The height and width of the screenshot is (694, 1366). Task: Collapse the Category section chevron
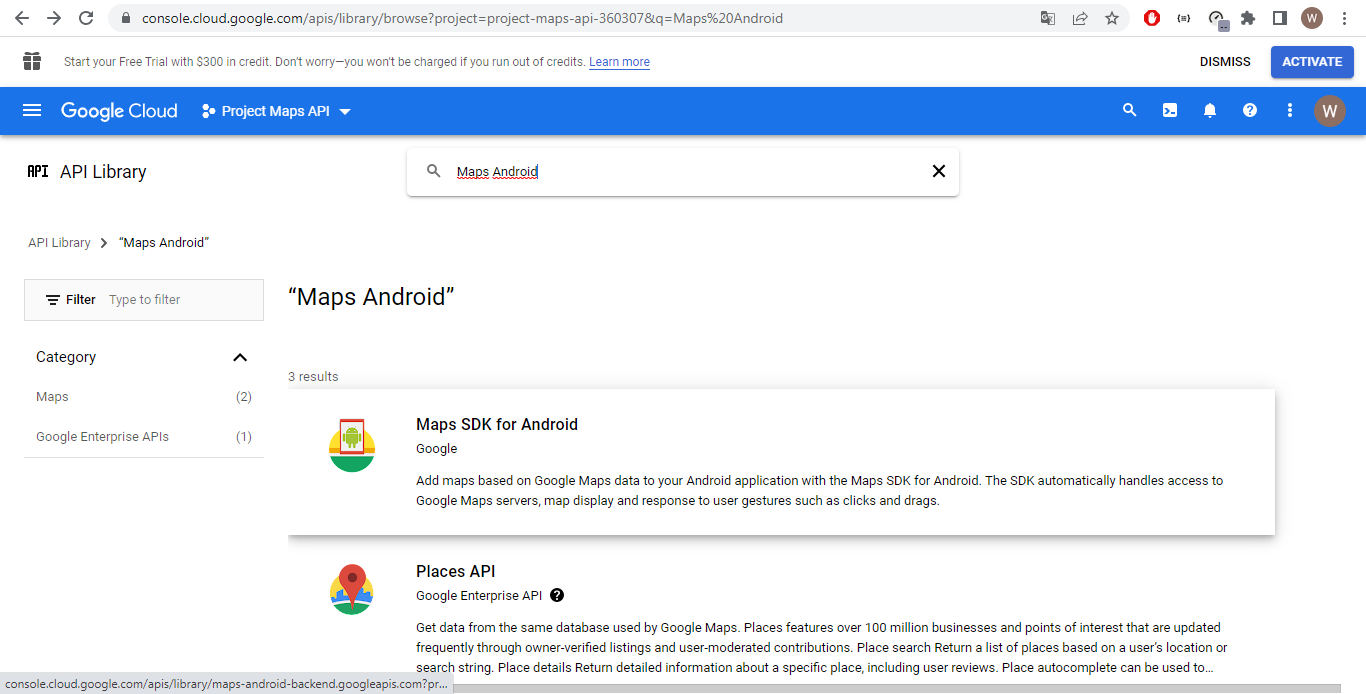(x=240, y=357)
